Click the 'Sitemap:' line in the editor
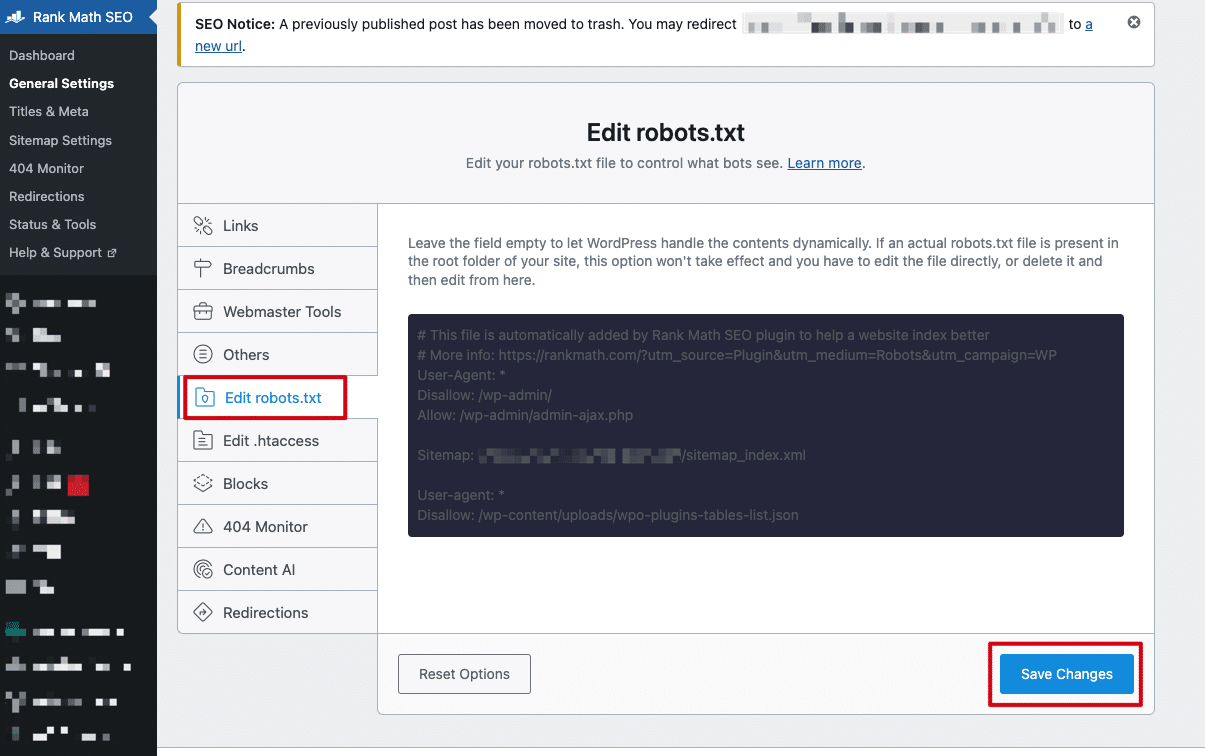 (611, 455)
